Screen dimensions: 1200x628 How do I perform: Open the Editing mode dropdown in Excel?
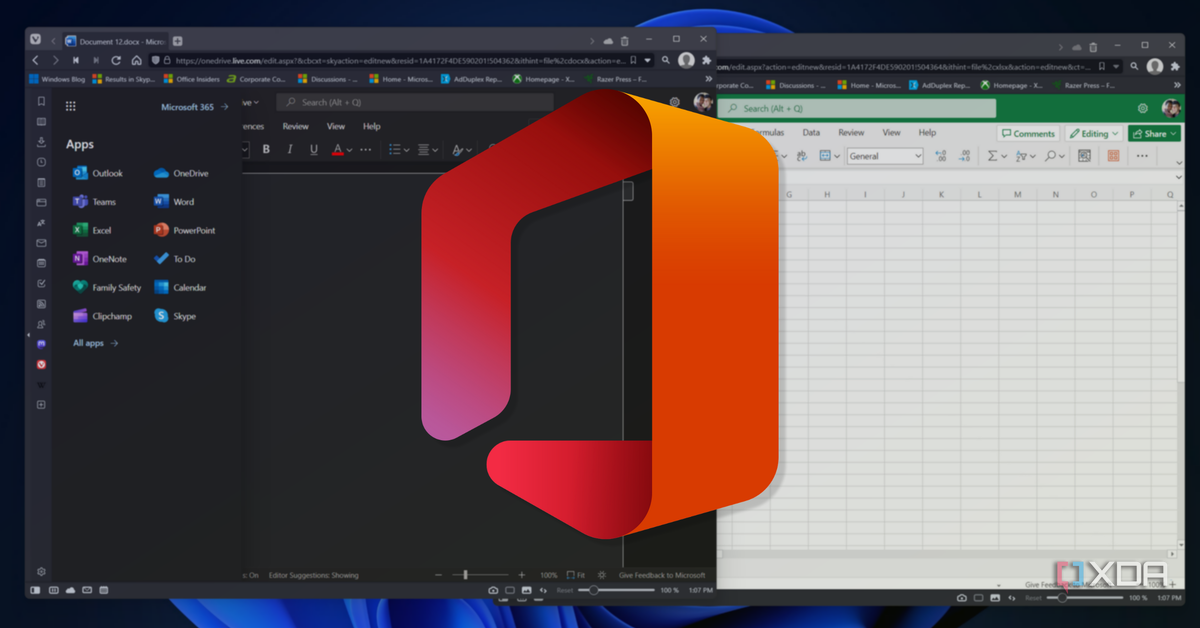[1092, 133]
